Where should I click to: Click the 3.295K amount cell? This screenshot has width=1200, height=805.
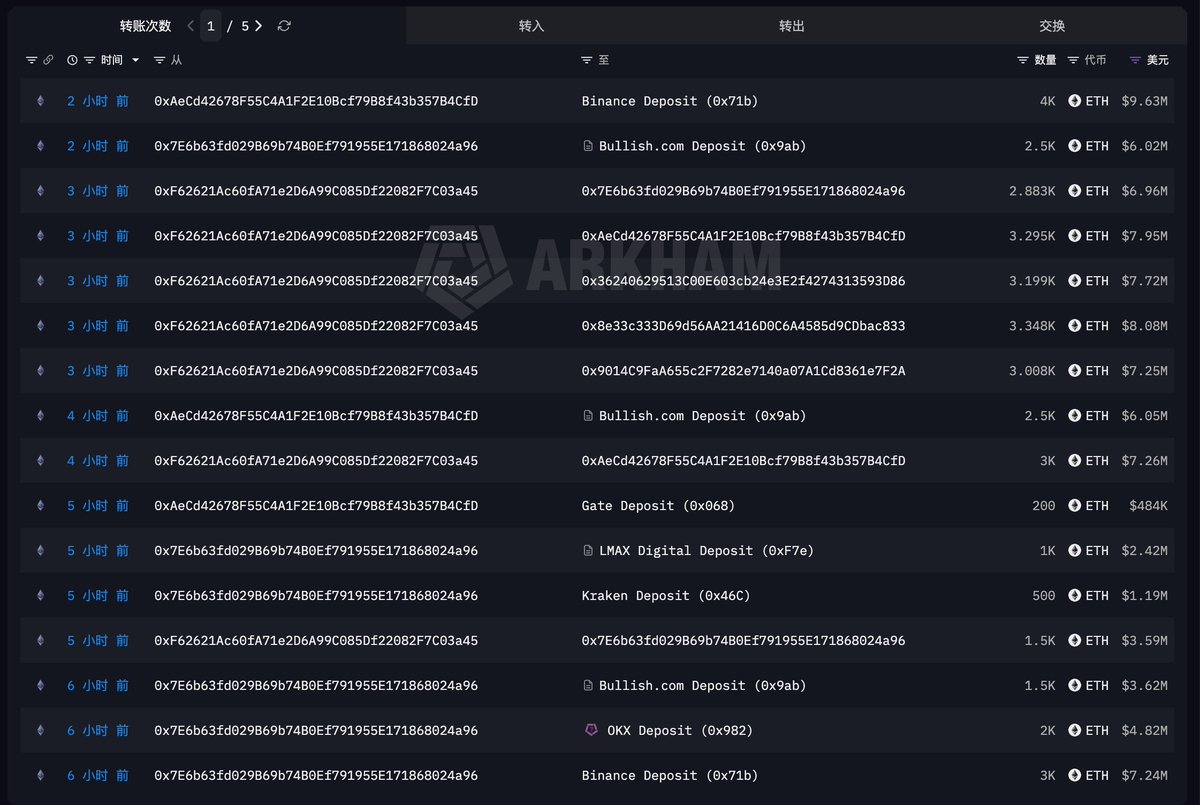point(1032,236)
